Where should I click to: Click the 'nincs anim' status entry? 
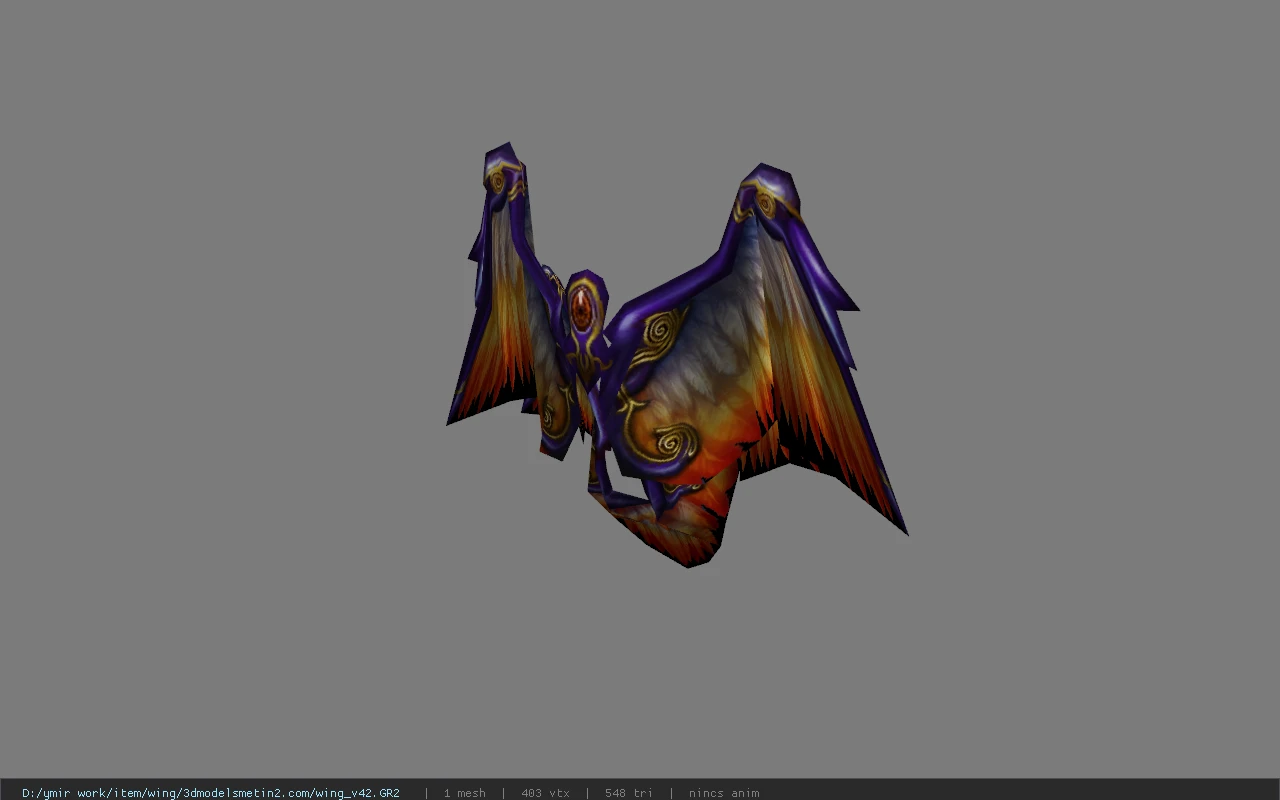coord(724,793)
